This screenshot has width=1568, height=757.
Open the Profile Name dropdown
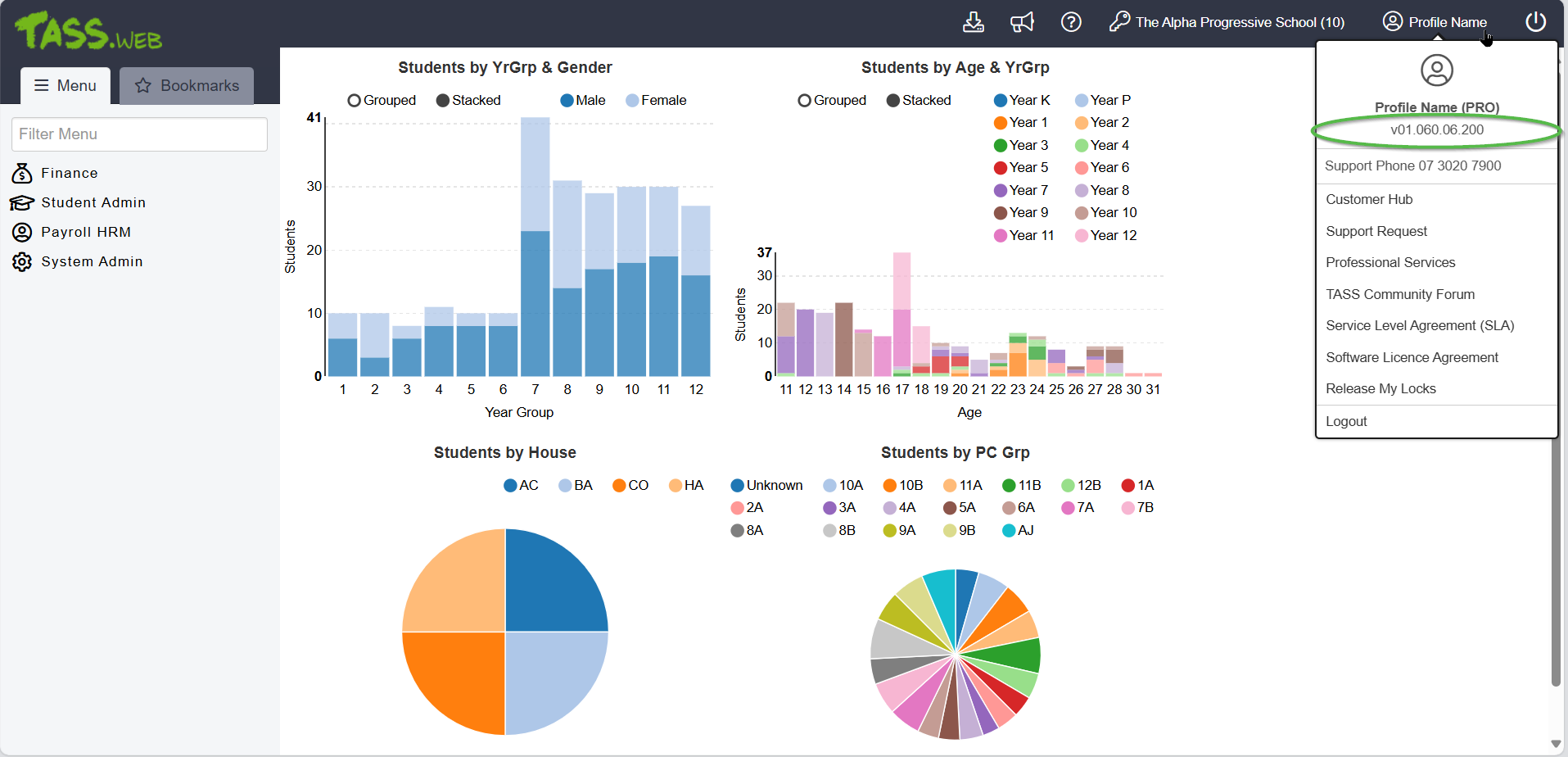(x=1435, y=22)
